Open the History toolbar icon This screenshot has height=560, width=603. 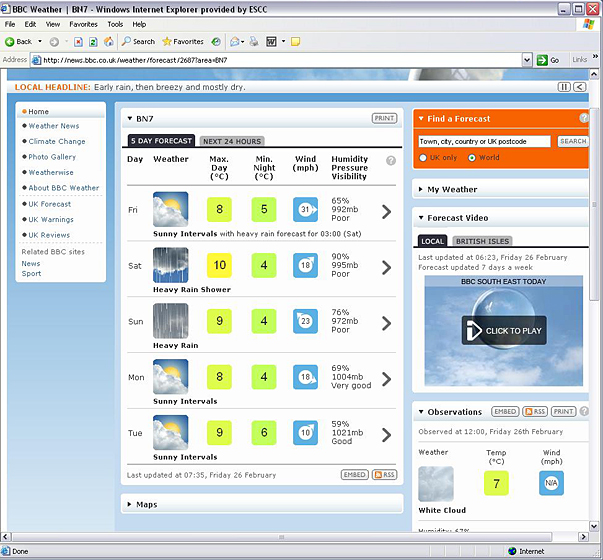(x=216, y=42)
